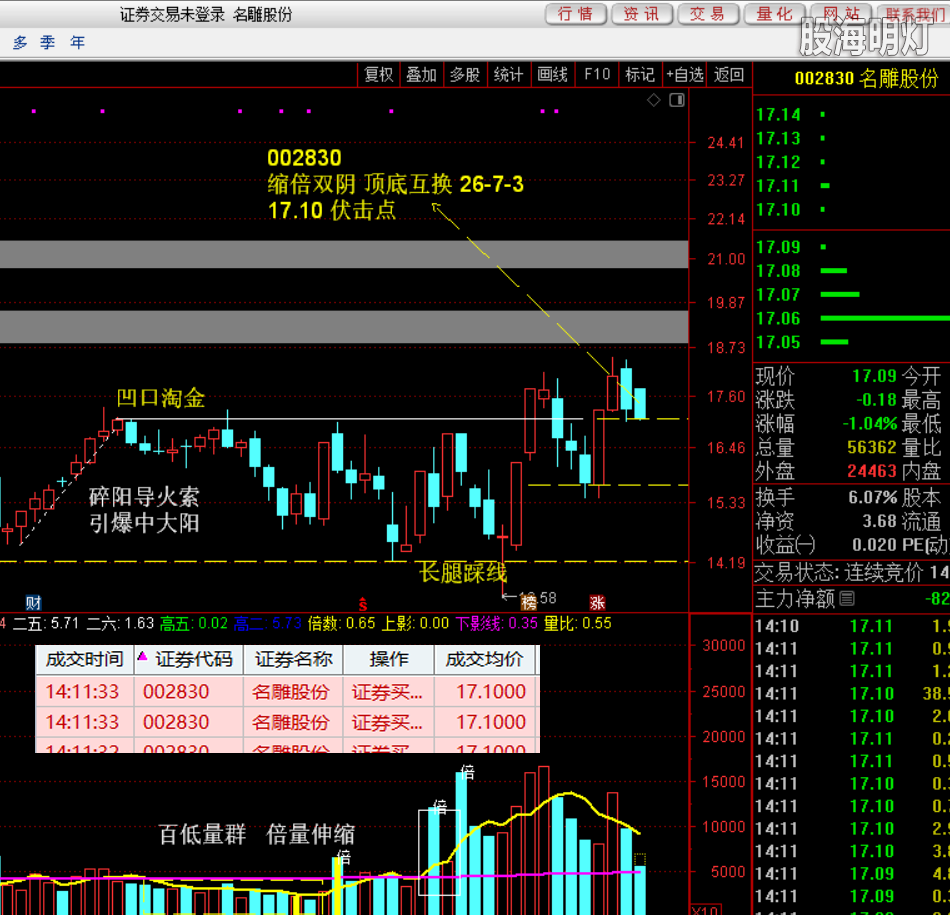The image size is (950, 915).
Task: Click the 现价 17.09 value
Action: (x=874, y=376)
